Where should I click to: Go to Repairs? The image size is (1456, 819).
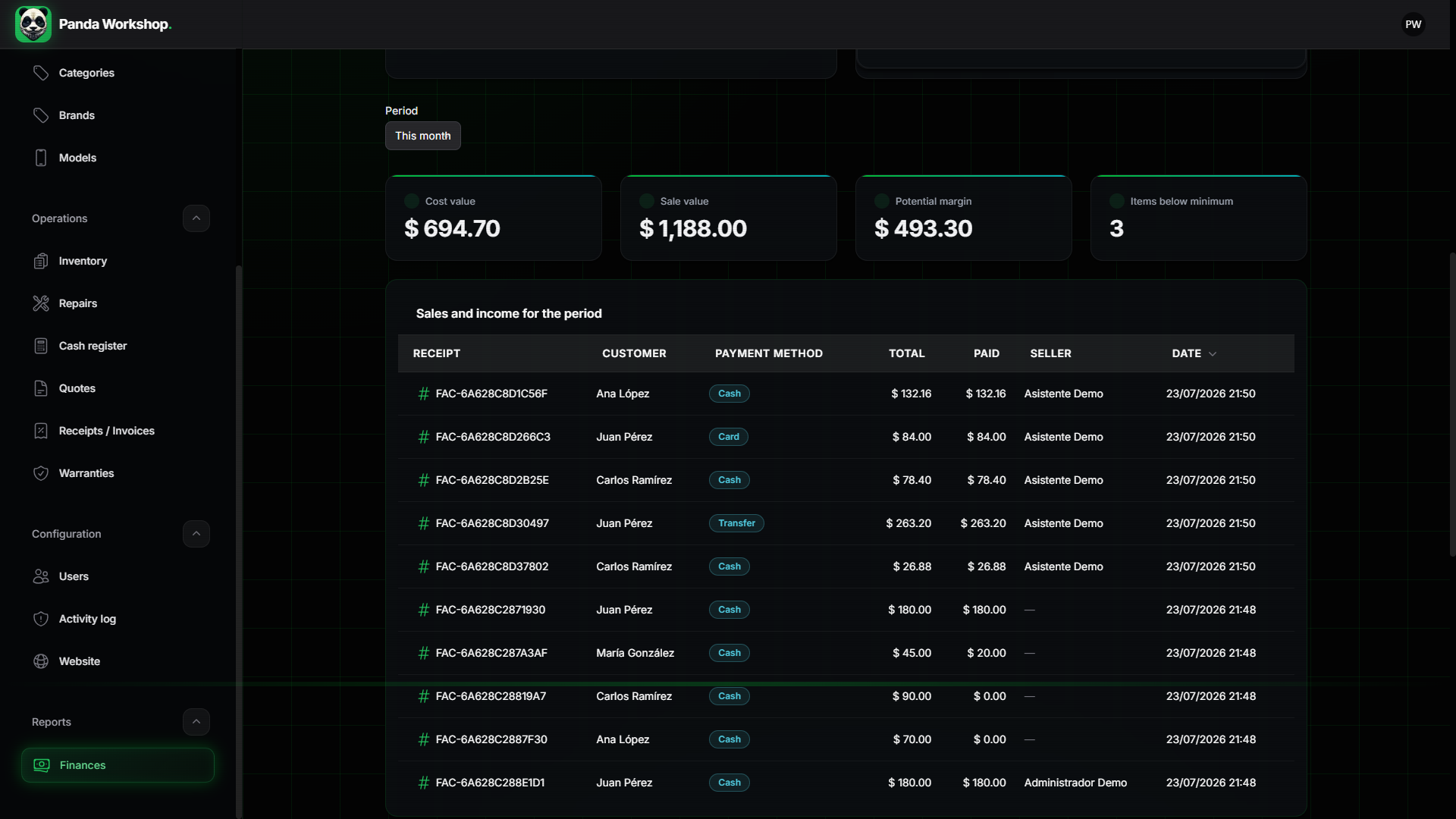[118, 303]
